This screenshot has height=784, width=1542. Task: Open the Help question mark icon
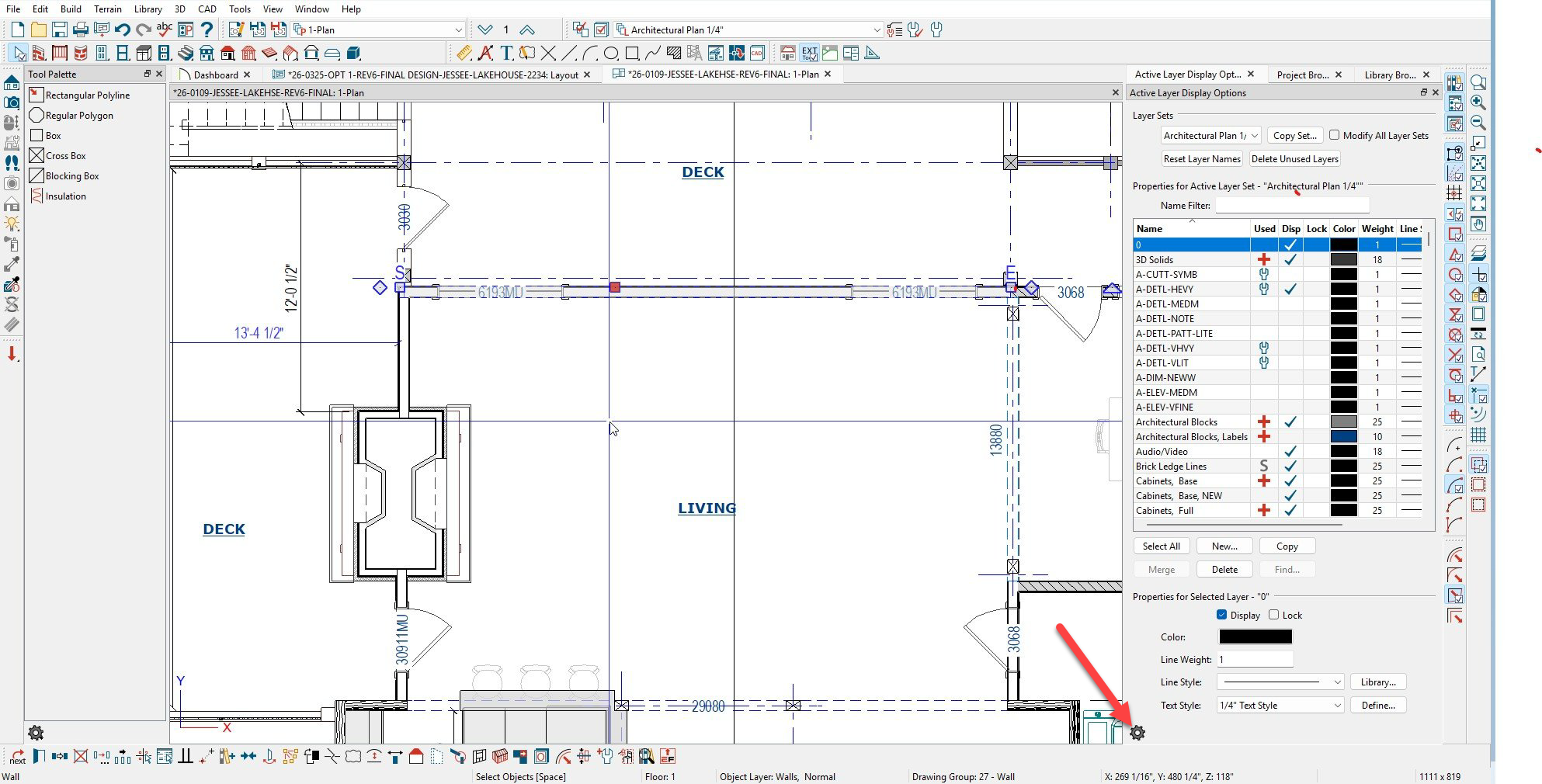click(x=207, y=29)
